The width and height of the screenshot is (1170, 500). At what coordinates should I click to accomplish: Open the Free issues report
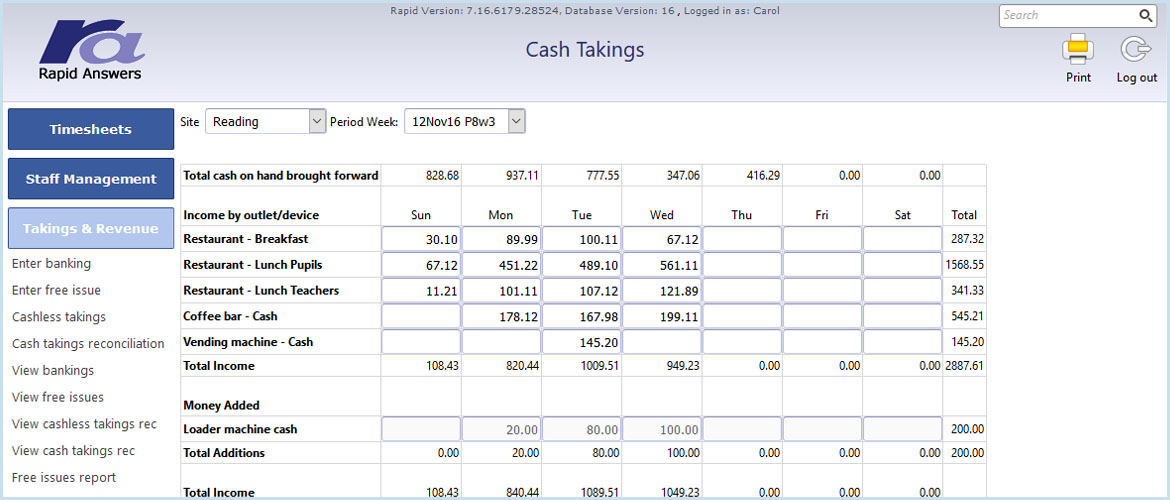(x=64, y=478)
